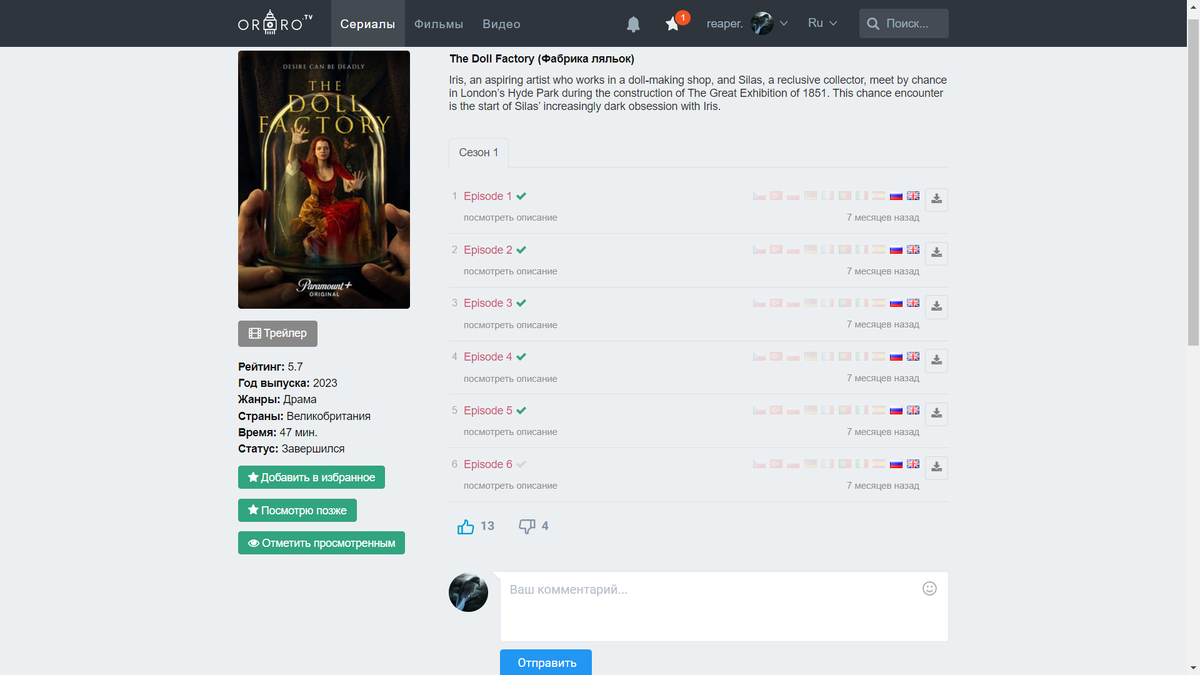Toggle watched checkmark for Episode 5

click(x=521, y=410)
